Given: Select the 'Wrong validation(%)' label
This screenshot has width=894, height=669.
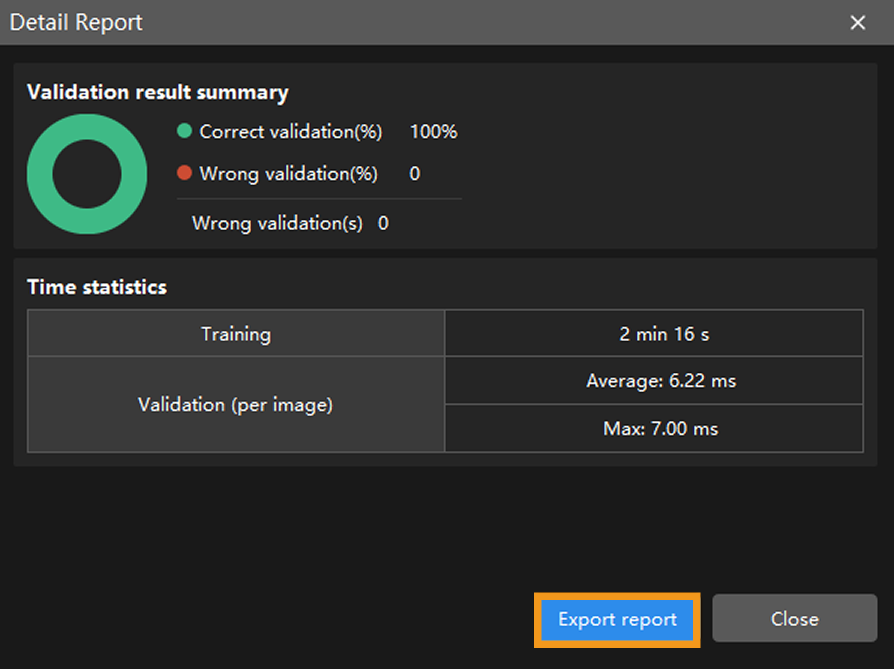Looking at the screenshot, I should (288, 174).
